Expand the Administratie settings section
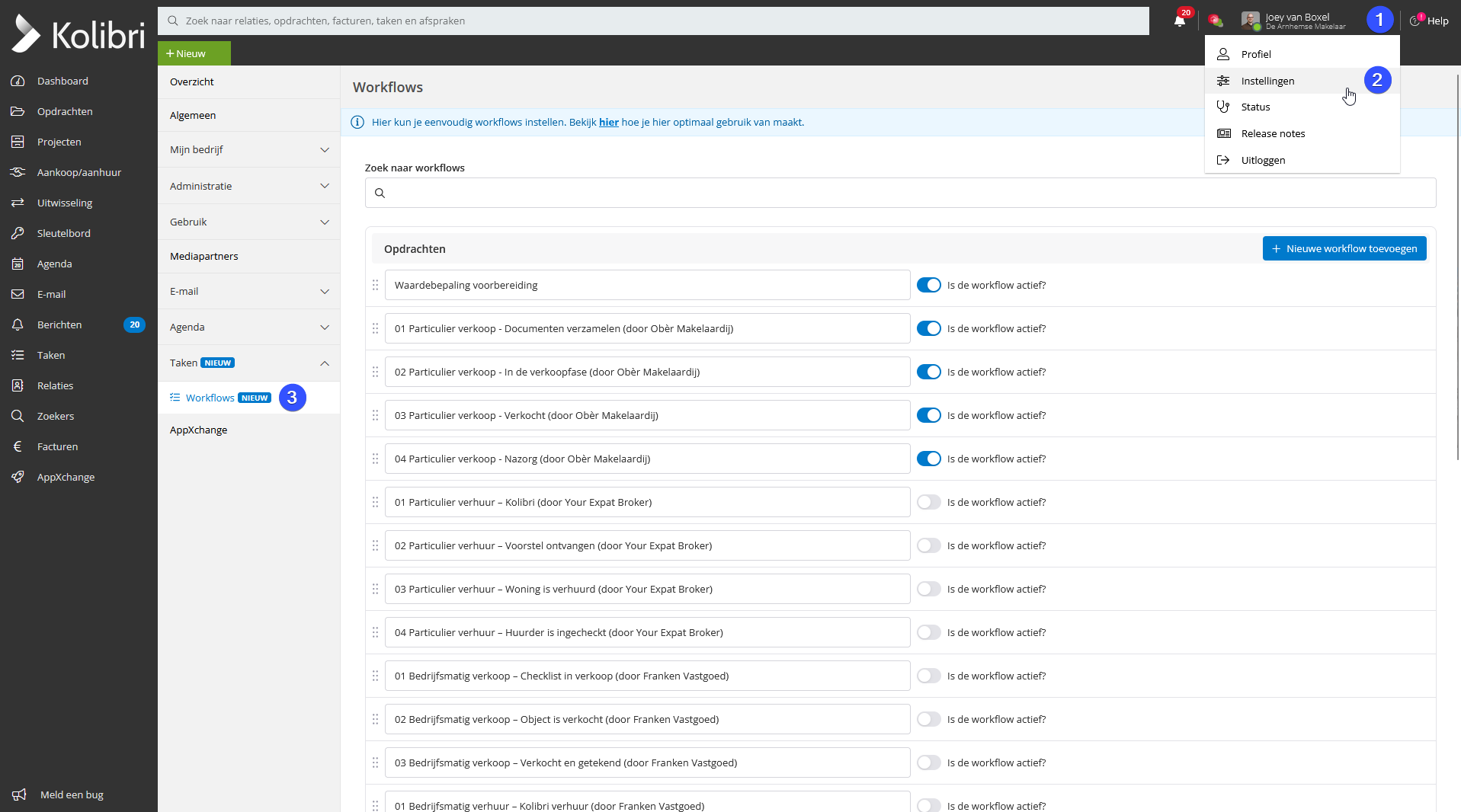 click(324, 186)
